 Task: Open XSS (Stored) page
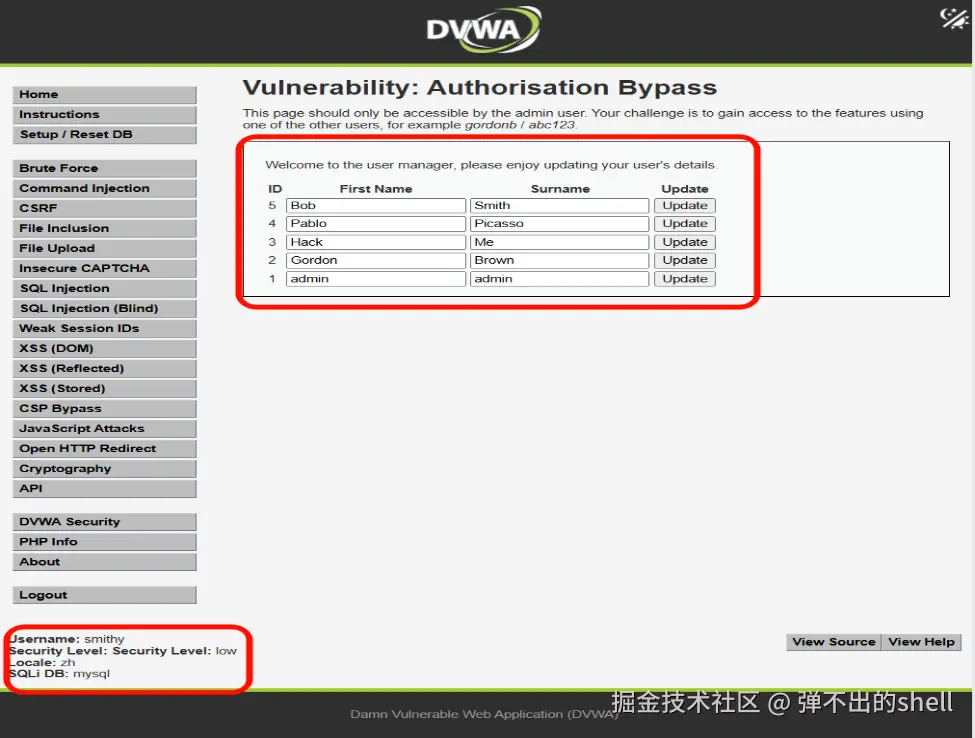[104, 389]
